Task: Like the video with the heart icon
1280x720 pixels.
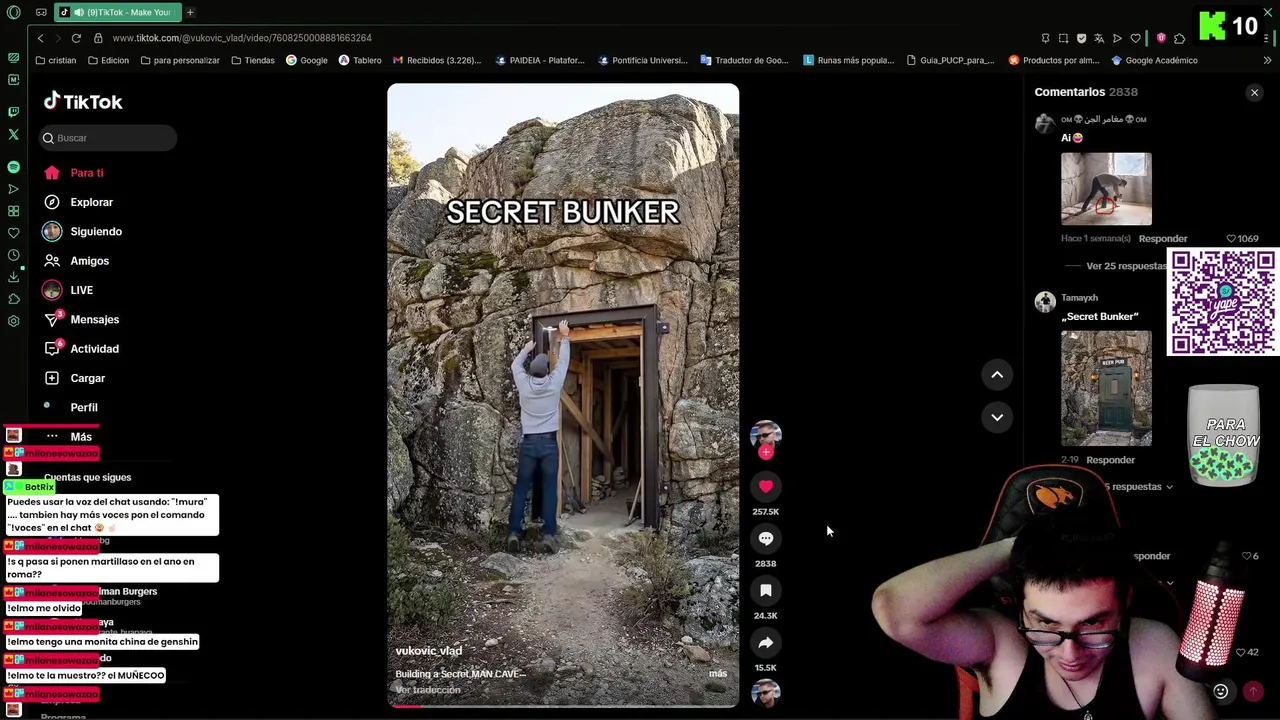Action: (x=766, y=486)
